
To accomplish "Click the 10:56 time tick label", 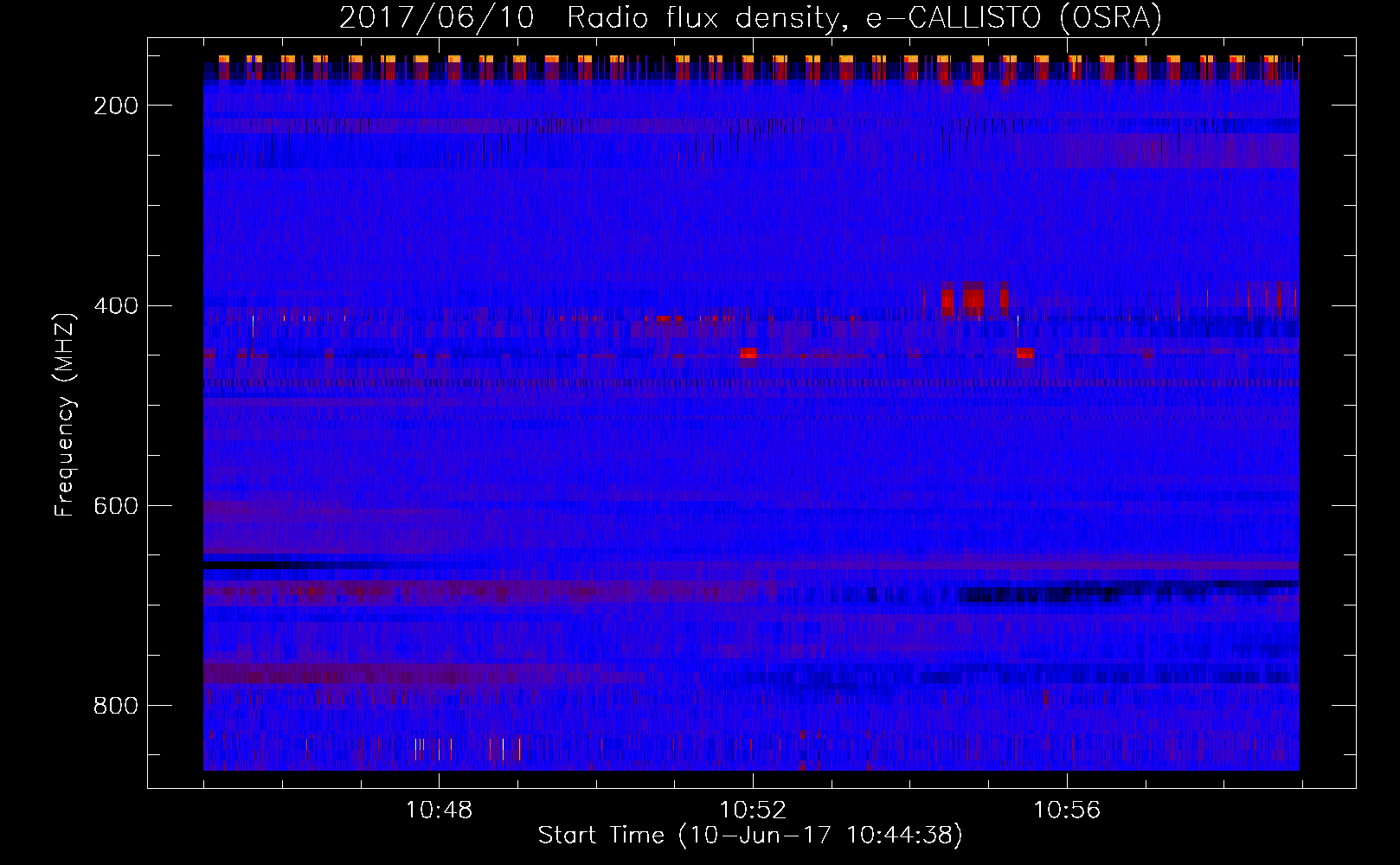I will [x=1067, y=811].
